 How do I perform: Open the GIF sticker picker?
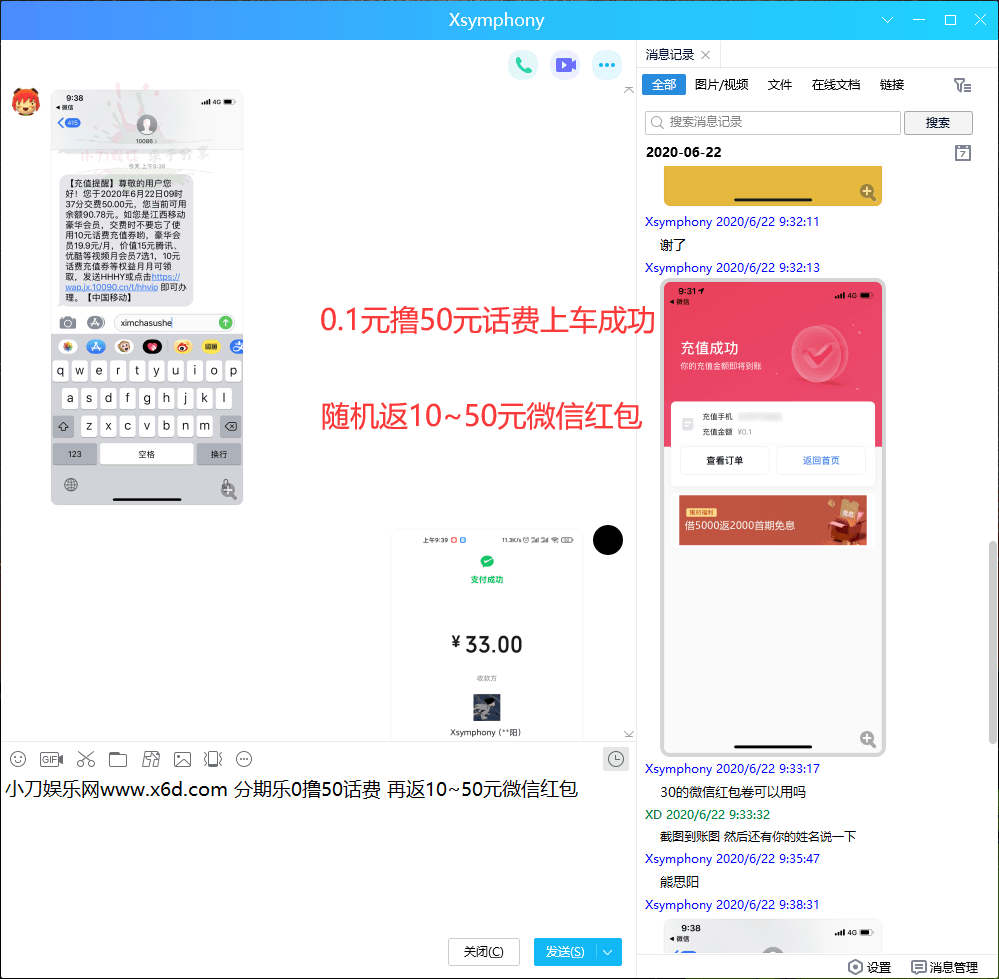pyautogui.click(x=51, y=759)
